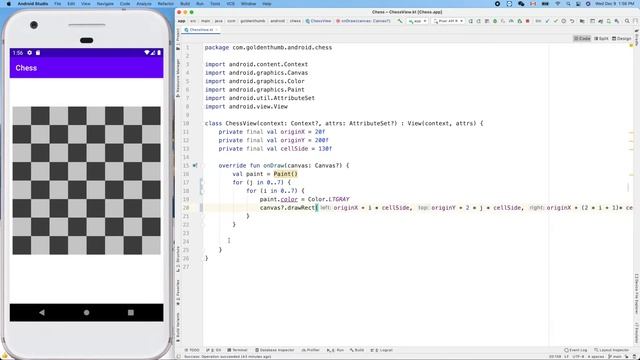Click the Debug app bug icon

click(x=495, y=21)
